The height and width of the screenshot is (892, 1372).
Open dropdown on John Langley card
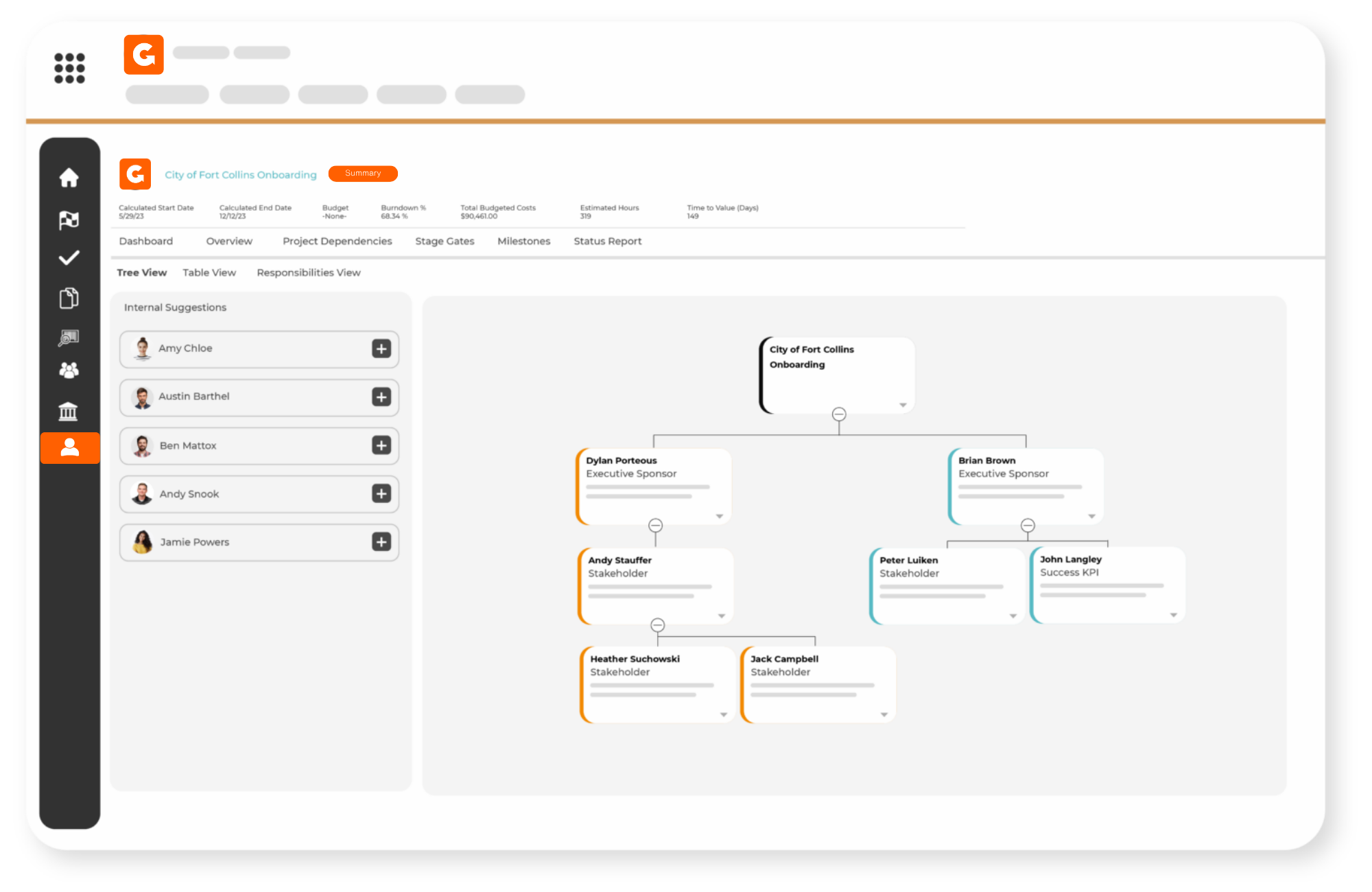(x=1173, y=615)
